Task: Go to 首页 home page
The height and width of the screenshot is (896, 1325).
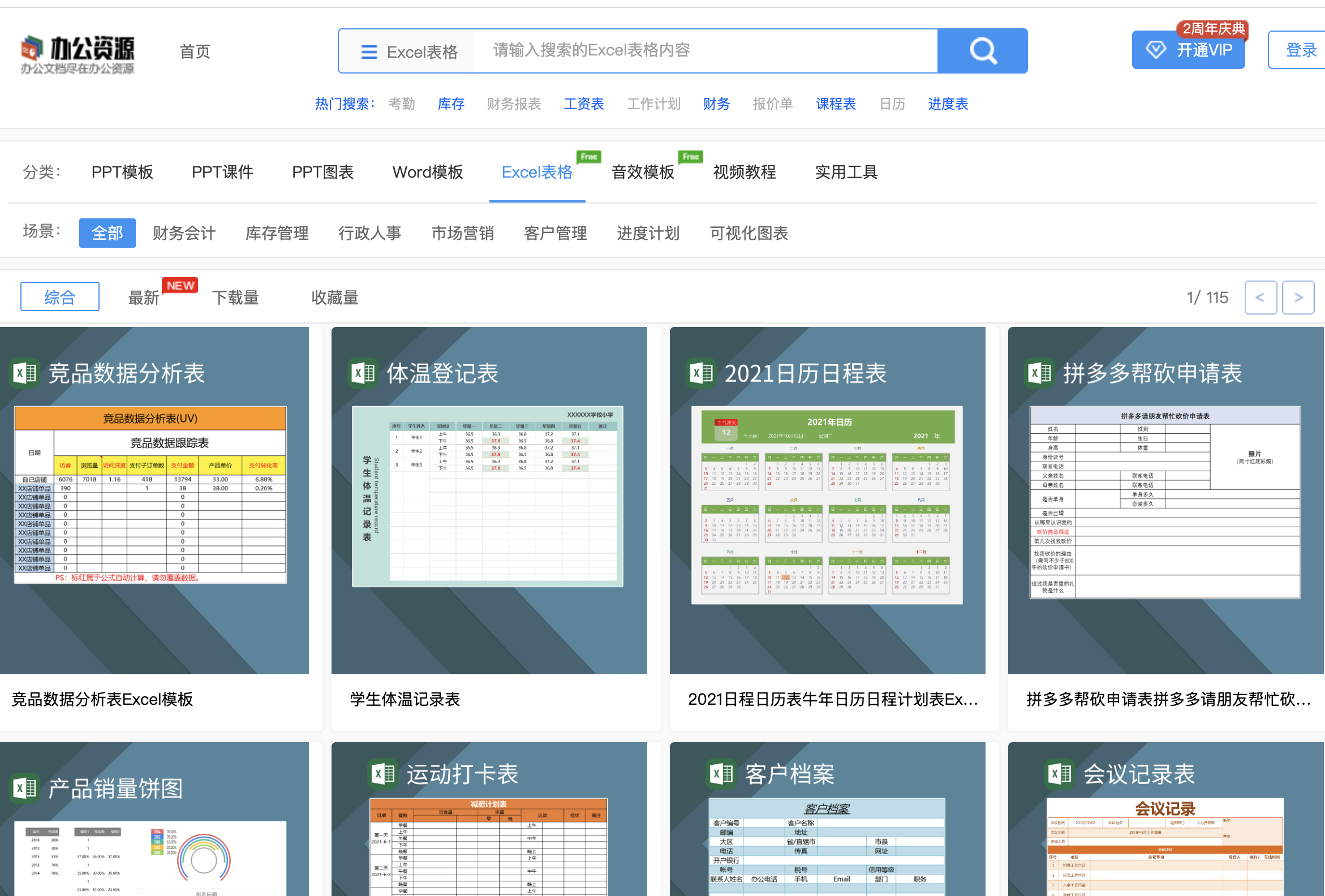Action: pyautogui.click(x=195, y=51)
